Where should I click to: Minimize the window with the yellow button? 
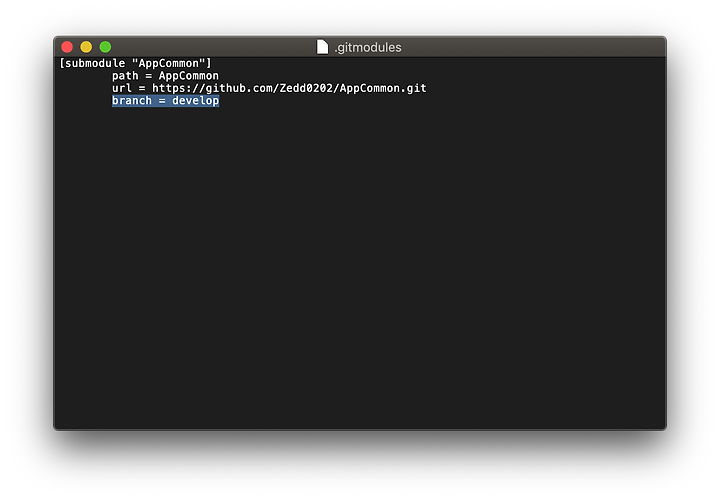point(86,47)
